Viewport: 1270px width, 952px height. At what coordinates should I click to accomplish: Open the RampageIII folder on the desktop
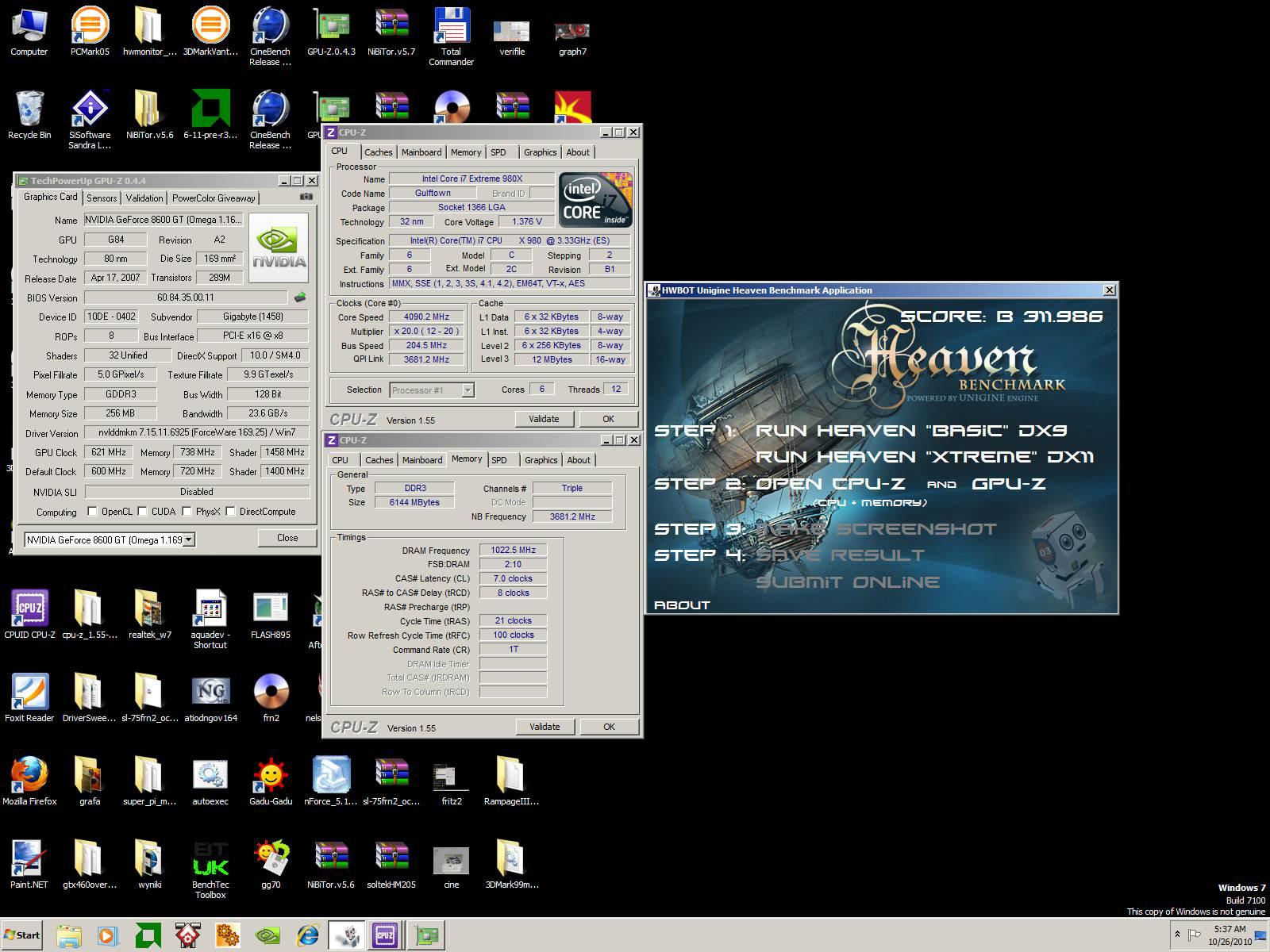point(512,781)
